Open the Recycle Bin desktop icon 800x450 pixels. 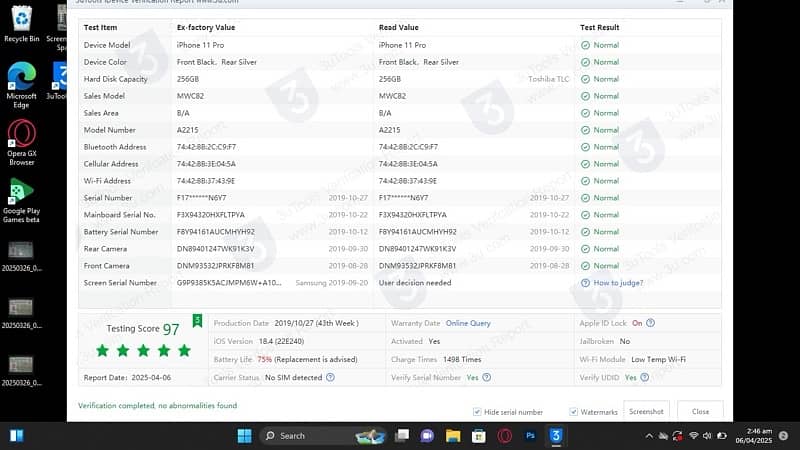[x=21, y=24]
